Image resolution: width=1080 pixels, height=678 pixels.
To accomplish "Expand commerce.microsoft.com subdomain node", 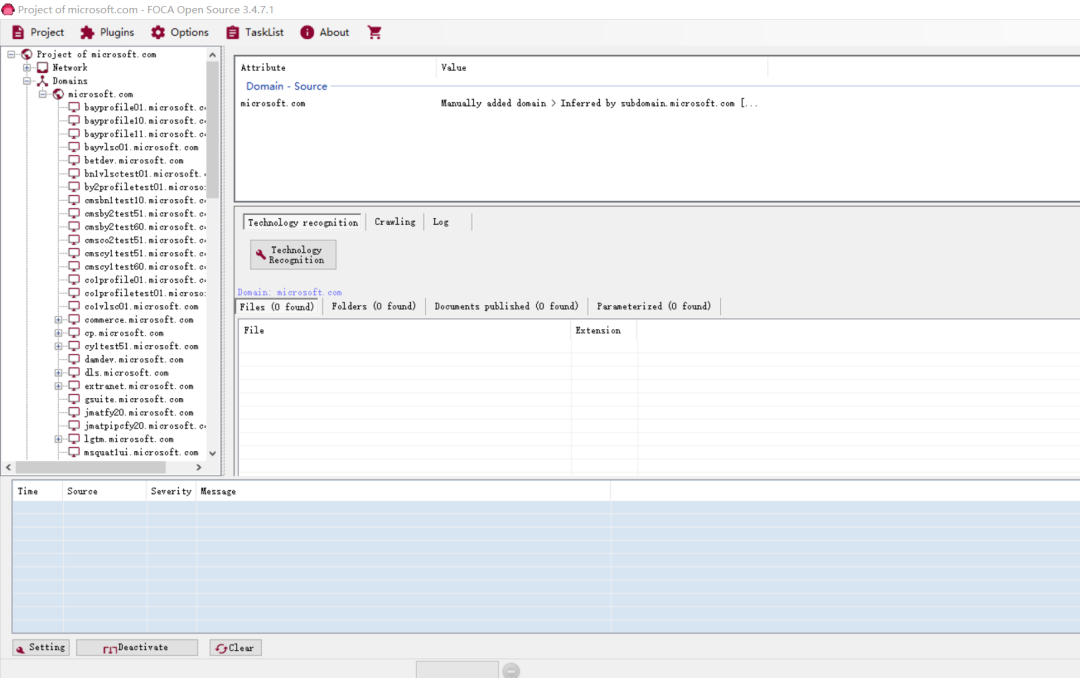I will pos(59,320).
